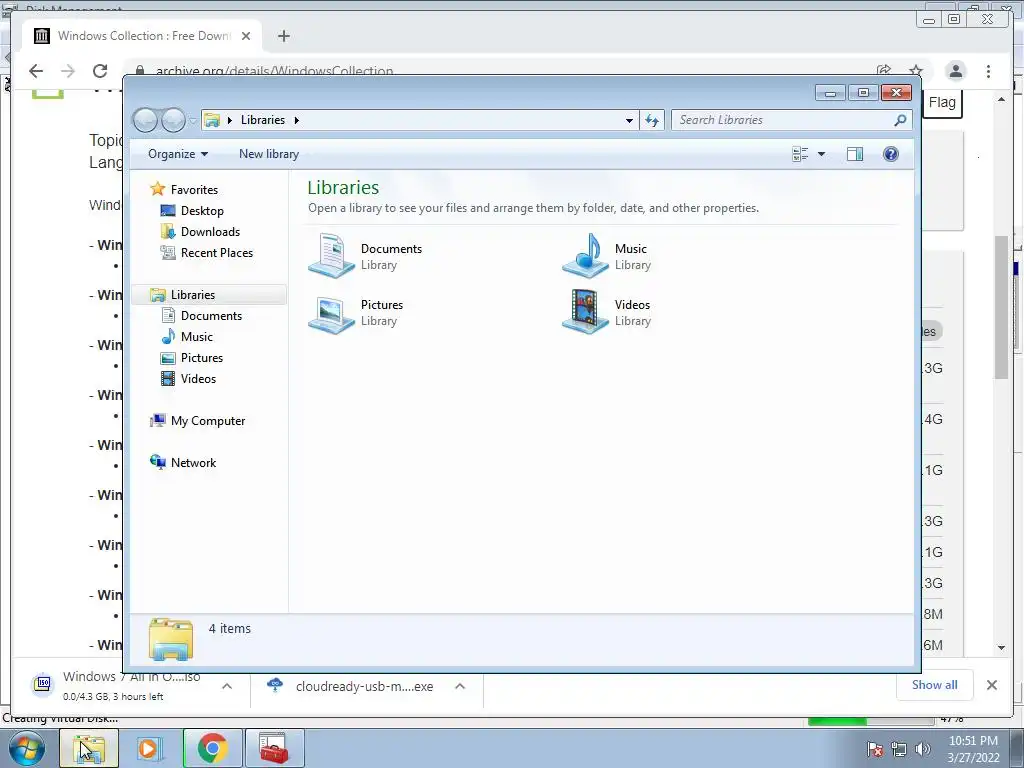Click Chrome back arrow button
Viewport: 1024px width, 768px height.
click(36, 71)
